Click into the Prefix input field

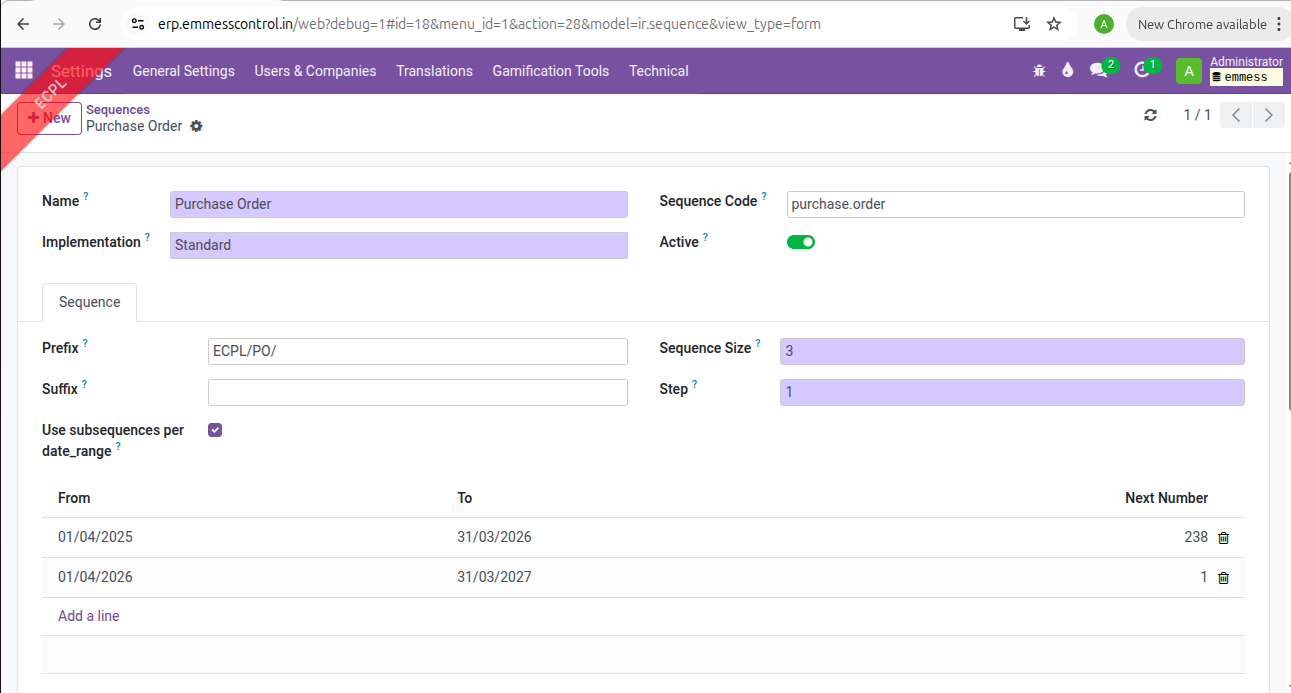[x=417, y=352]
